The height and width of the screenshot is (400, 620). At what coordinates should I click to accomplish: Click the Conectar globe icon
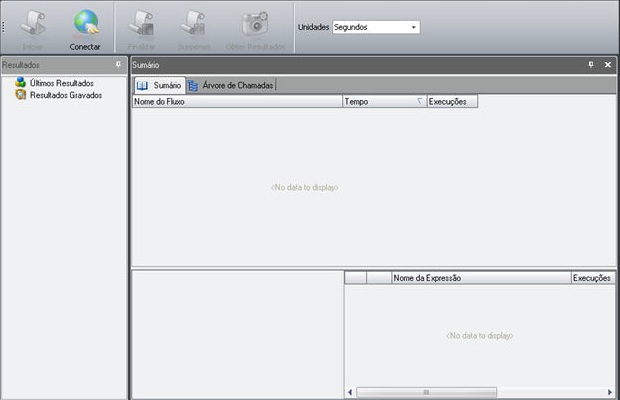tap(85, 22)
